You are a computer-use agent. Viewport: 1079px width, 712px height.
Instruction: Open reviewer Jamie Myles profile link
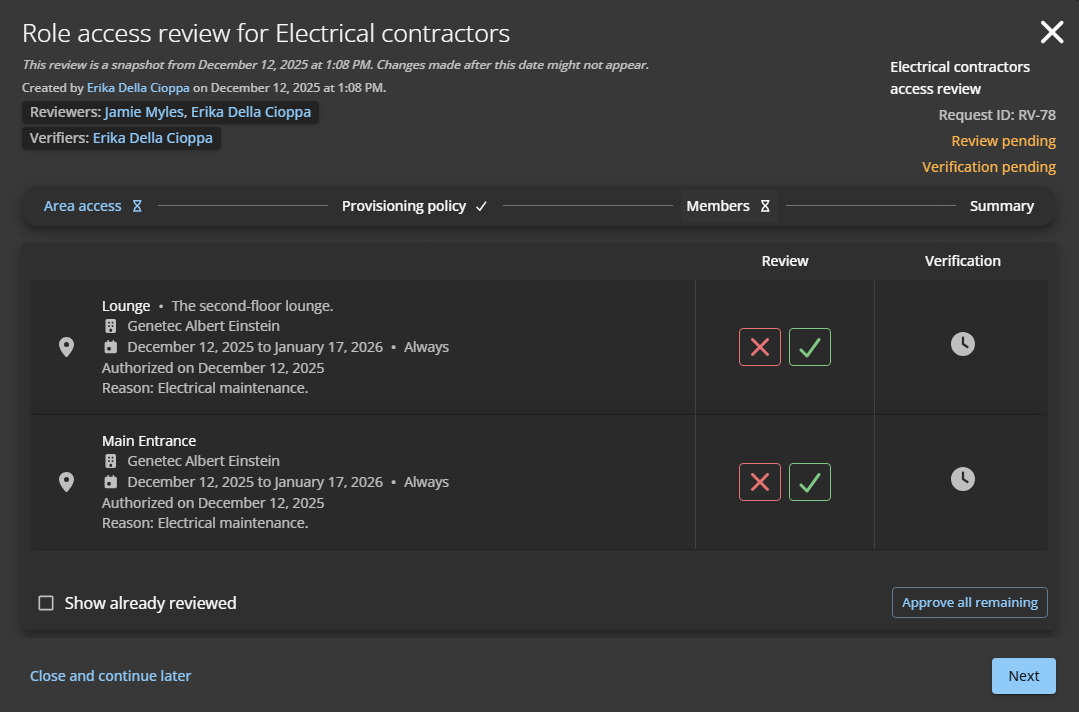coord(144,112)
